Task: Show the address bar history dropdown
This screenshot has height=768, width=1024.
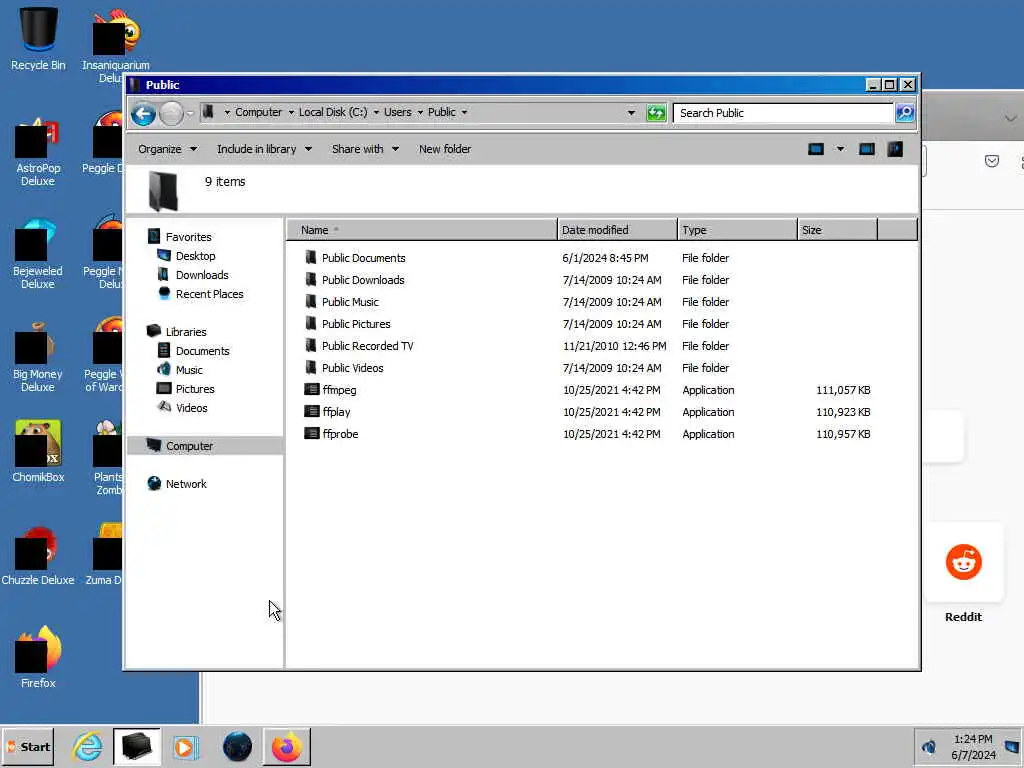Action: click(x=631, y=113)
